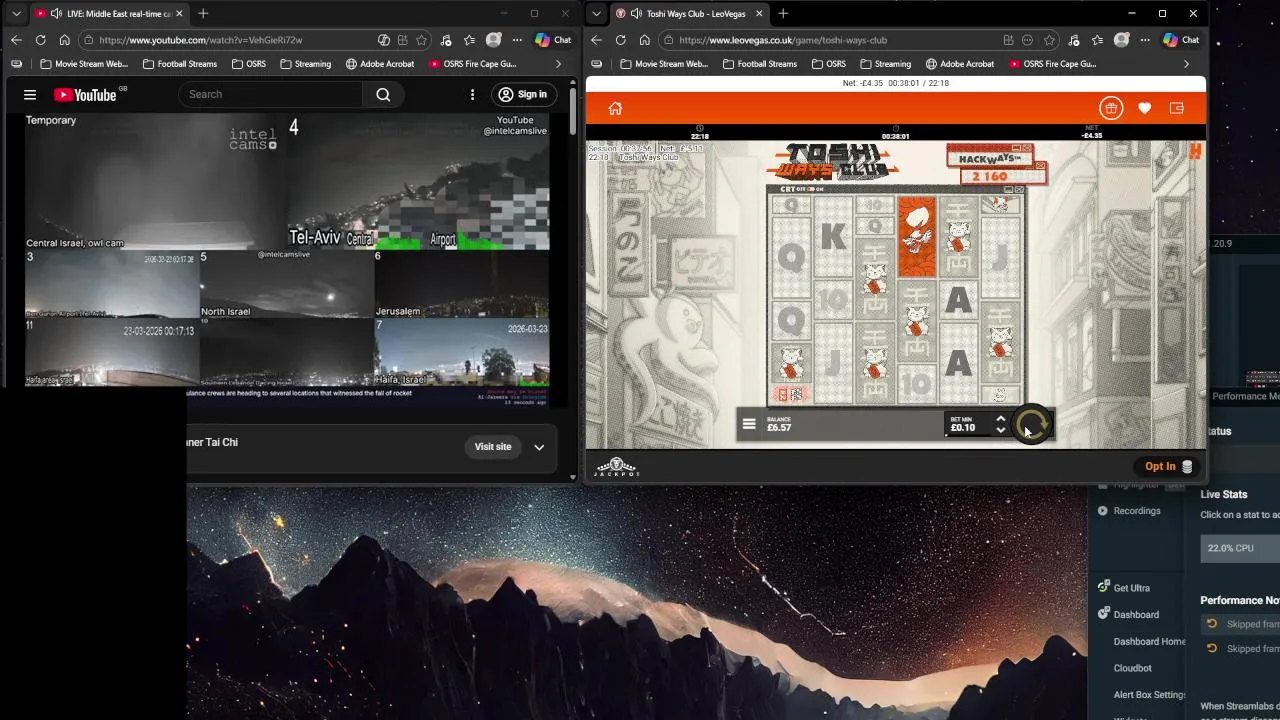Open Recordings in Streamlabs sidebar
This screenshot has width=1280, height=720.
[1129, 511]
